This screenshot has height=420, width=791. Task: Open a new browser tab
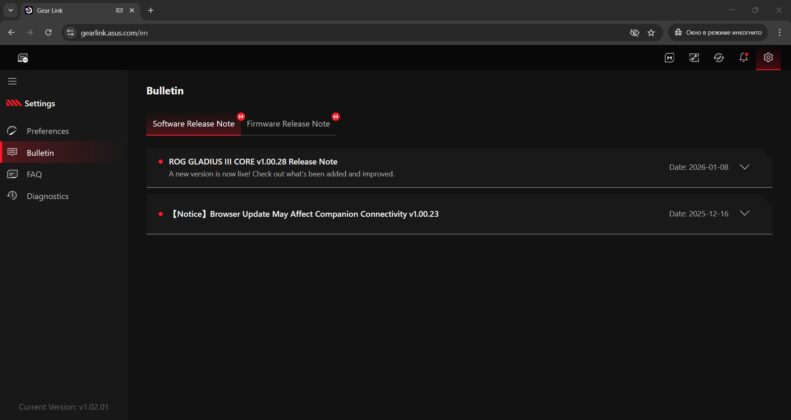[150, 10]
